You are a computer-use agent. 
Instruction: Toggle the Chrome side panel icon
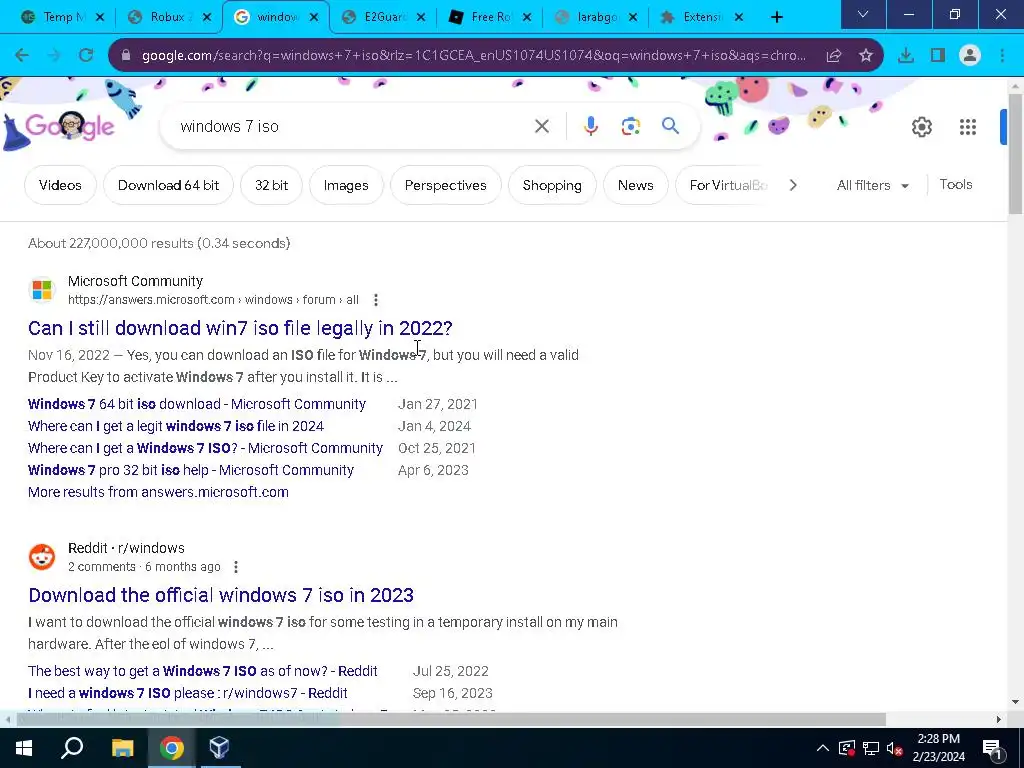tap(938, 56)
